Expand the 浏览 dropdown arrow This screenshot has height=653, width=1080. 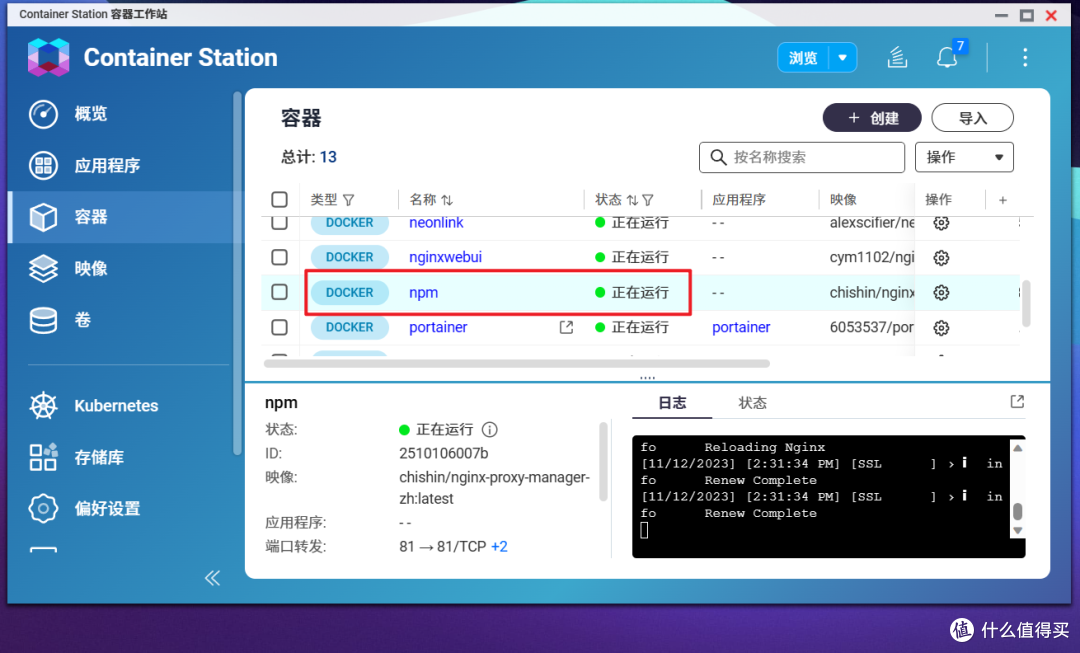pos(842,58)
